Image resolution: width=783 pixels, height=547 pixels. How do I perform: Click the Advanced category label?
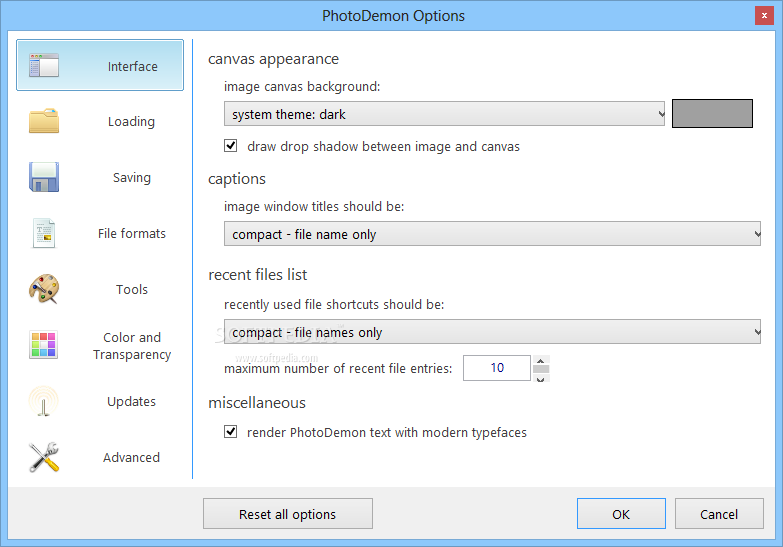tap(131, 458)
